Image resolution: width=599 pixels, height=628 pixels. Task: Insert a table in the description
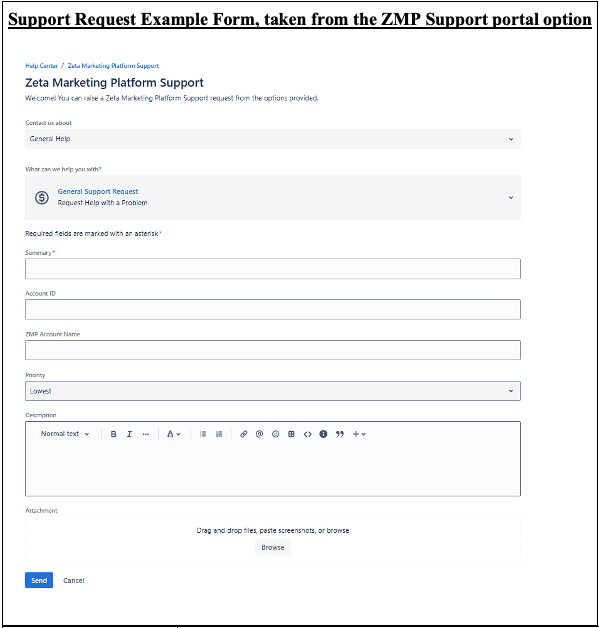[x=291, y=434]
